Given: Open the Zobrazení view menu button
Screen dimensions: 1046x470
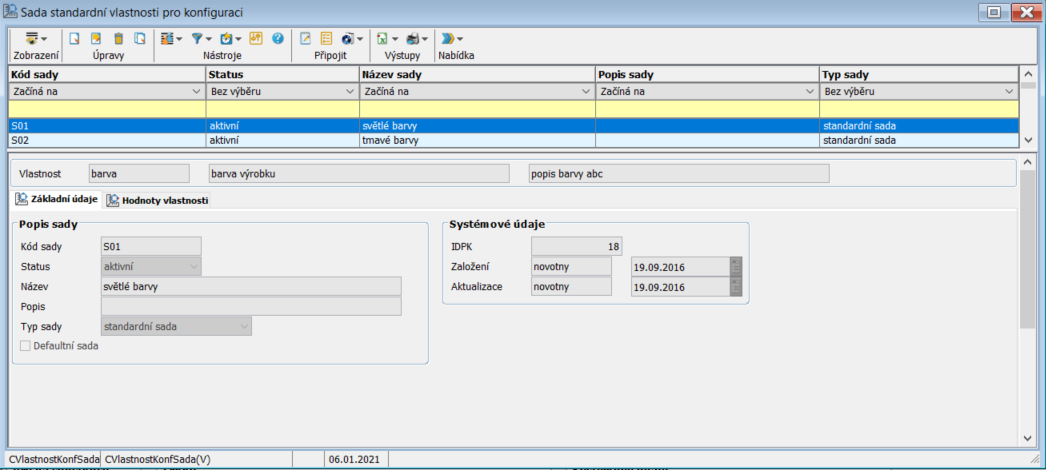Looking at the screenshot, I should click(x=36, y=38).
